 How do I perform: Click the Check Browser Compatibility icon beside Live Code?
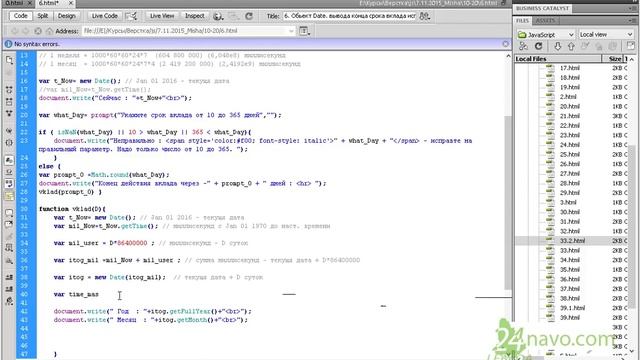point(131,16)
